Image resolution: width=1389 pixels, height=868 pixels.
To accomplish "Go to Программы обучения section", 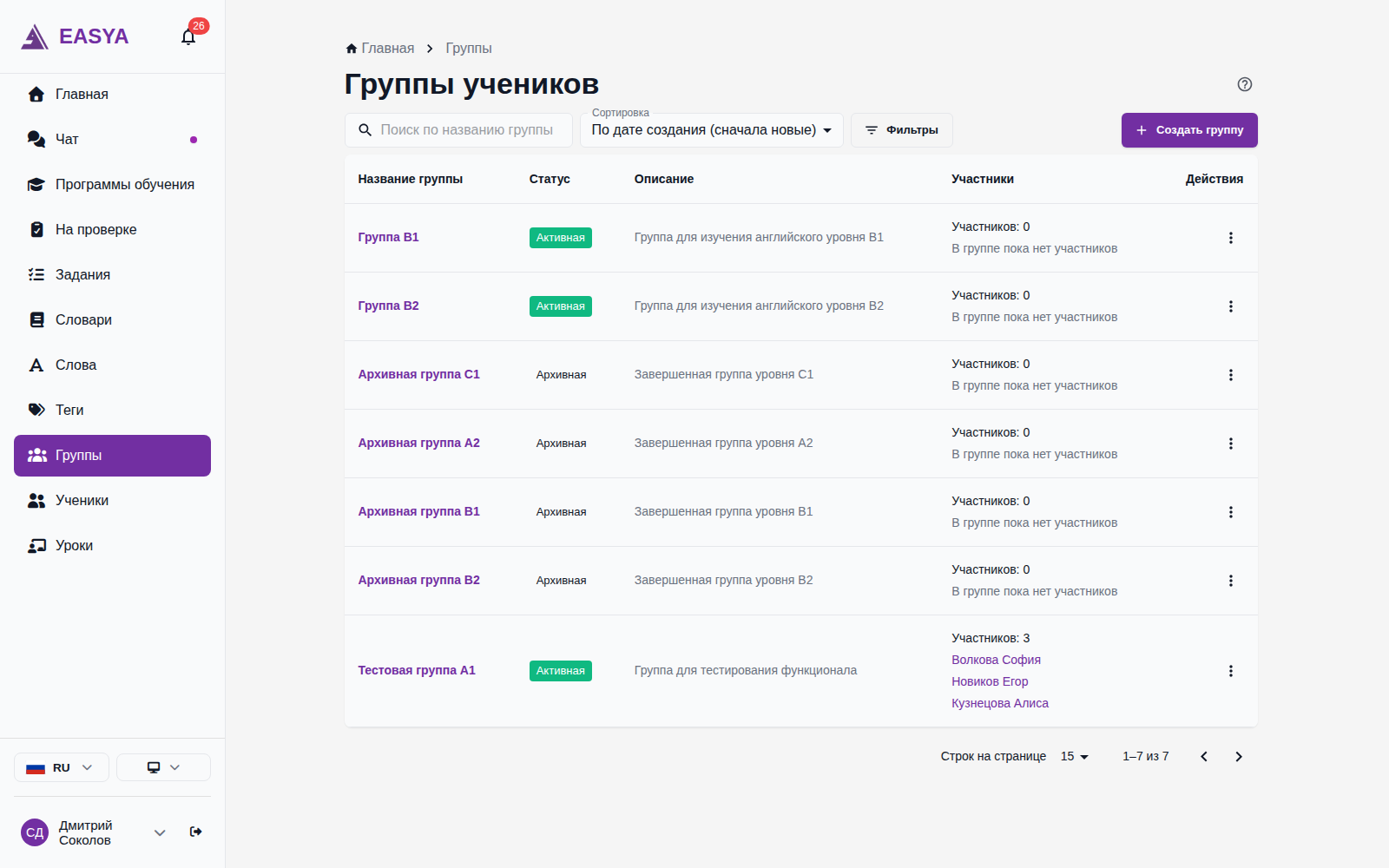I will 112,185.
